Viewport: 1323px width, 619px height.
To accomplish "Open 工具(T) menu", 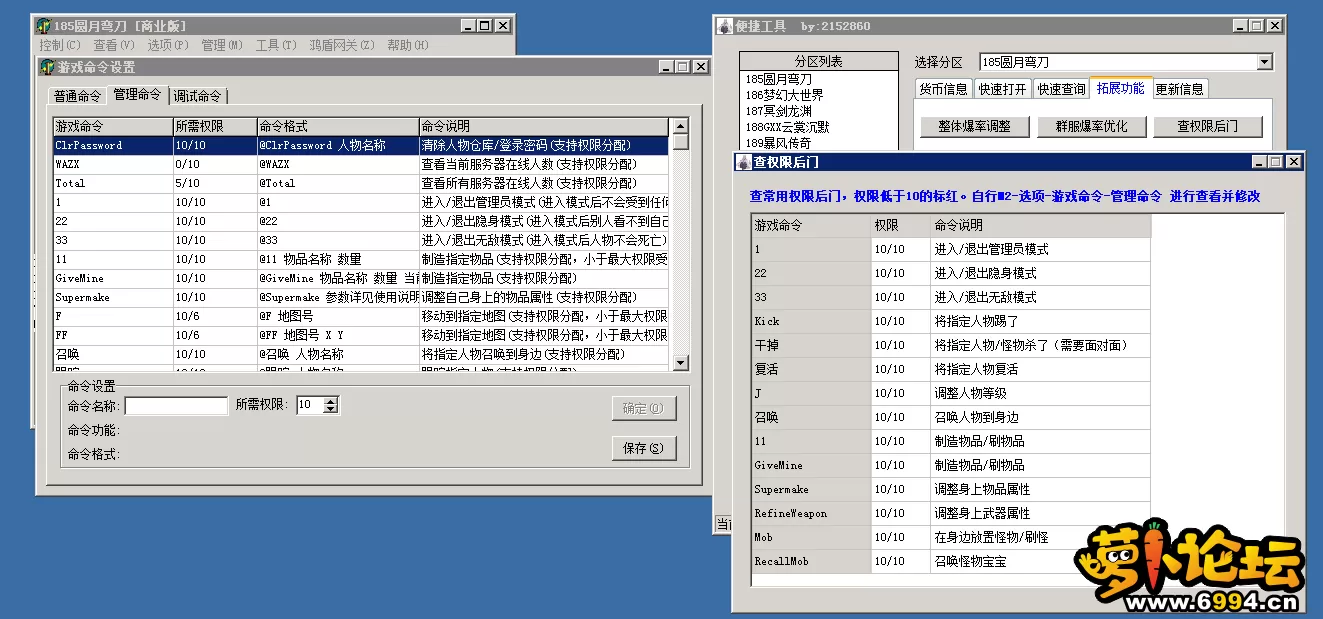I will (276, 45).
